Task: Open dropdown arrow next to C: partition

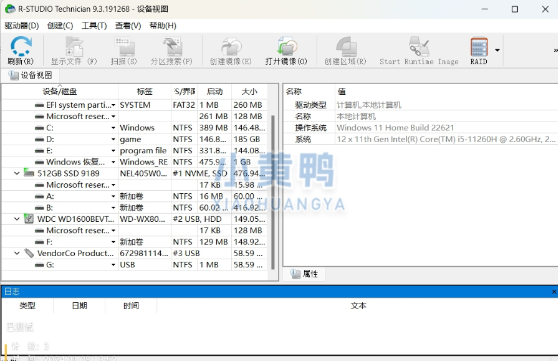Action: (x=113, y=128)
